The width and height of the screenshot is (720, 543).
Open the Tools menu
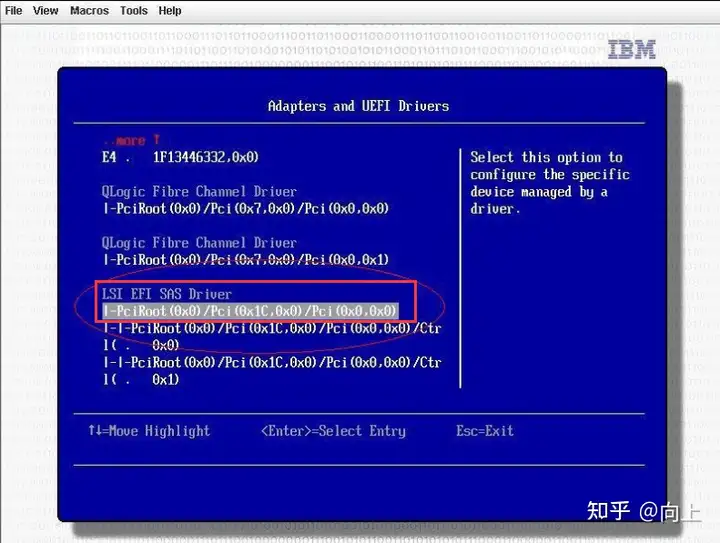click(x=134, y=10)
